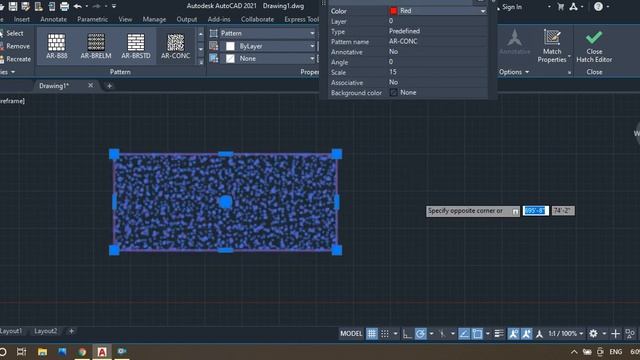Click the 74'-2" dynamic input field

click(x=563, y=211)
